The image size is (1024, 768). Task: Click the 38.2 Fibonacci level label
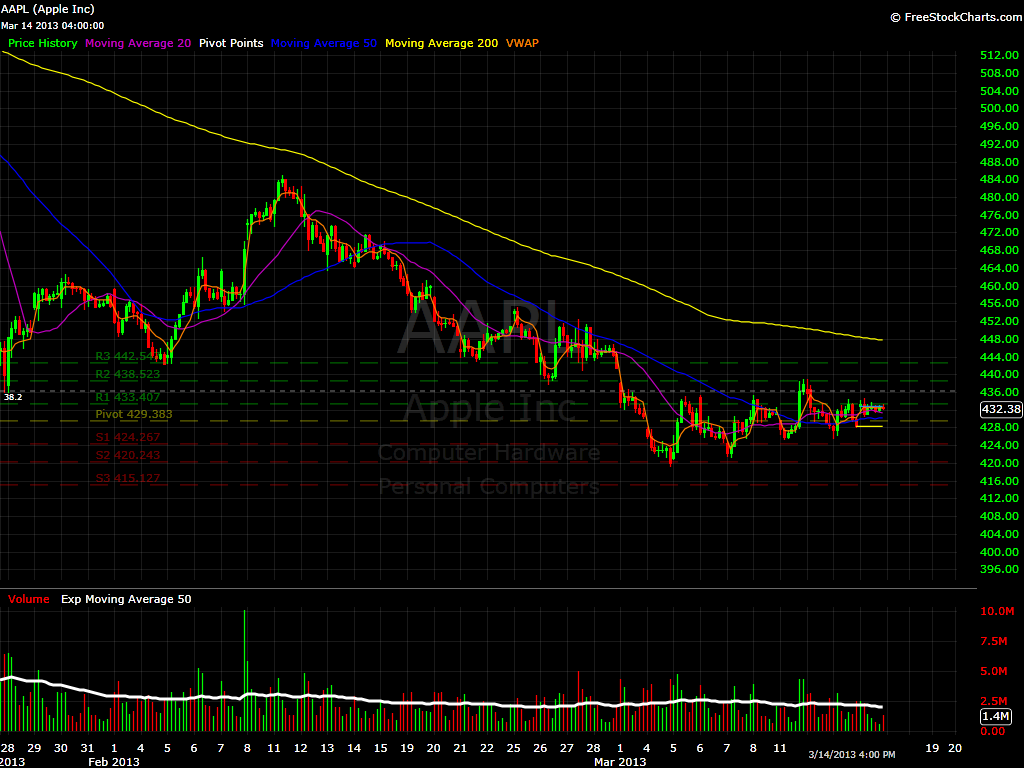(x=12, y=397)
